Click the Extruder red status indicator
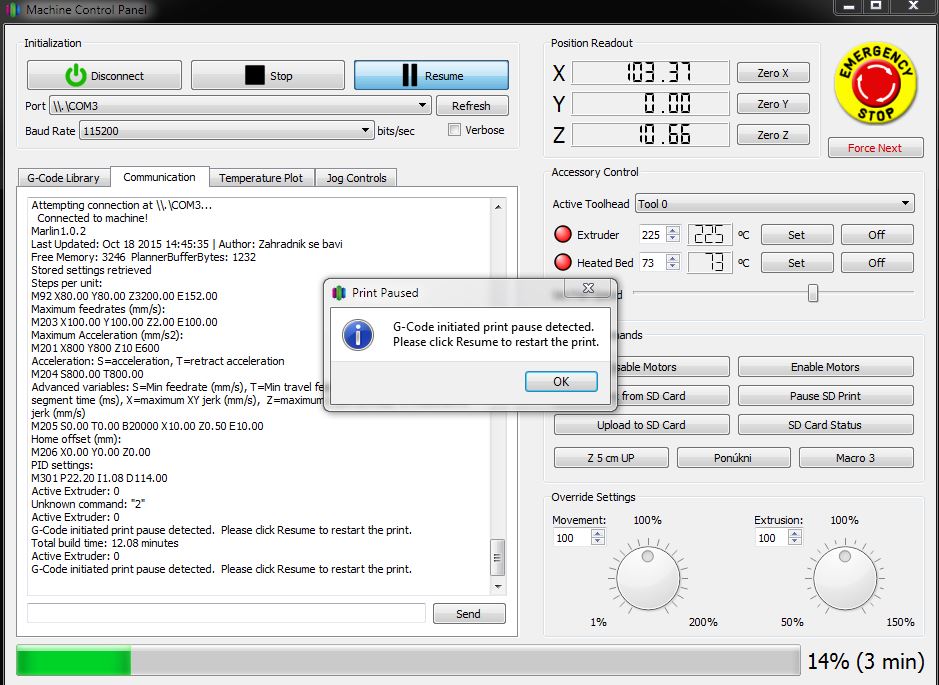Screen dimensions: 939x685 (x=562, y=235)
